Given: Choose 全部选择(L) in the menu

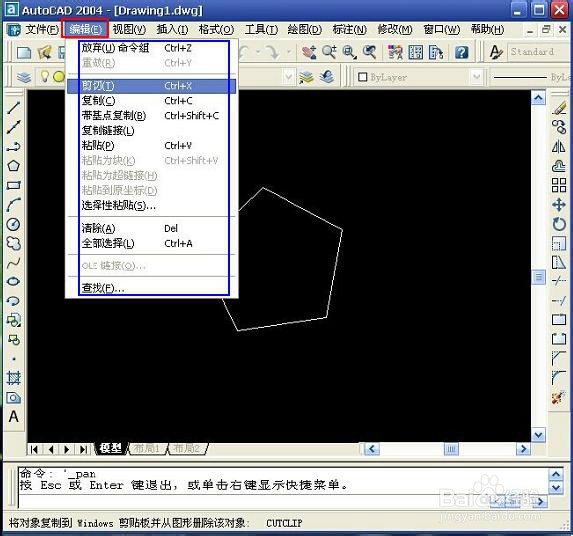Looking at the screenshot, I should pos(151,243).
